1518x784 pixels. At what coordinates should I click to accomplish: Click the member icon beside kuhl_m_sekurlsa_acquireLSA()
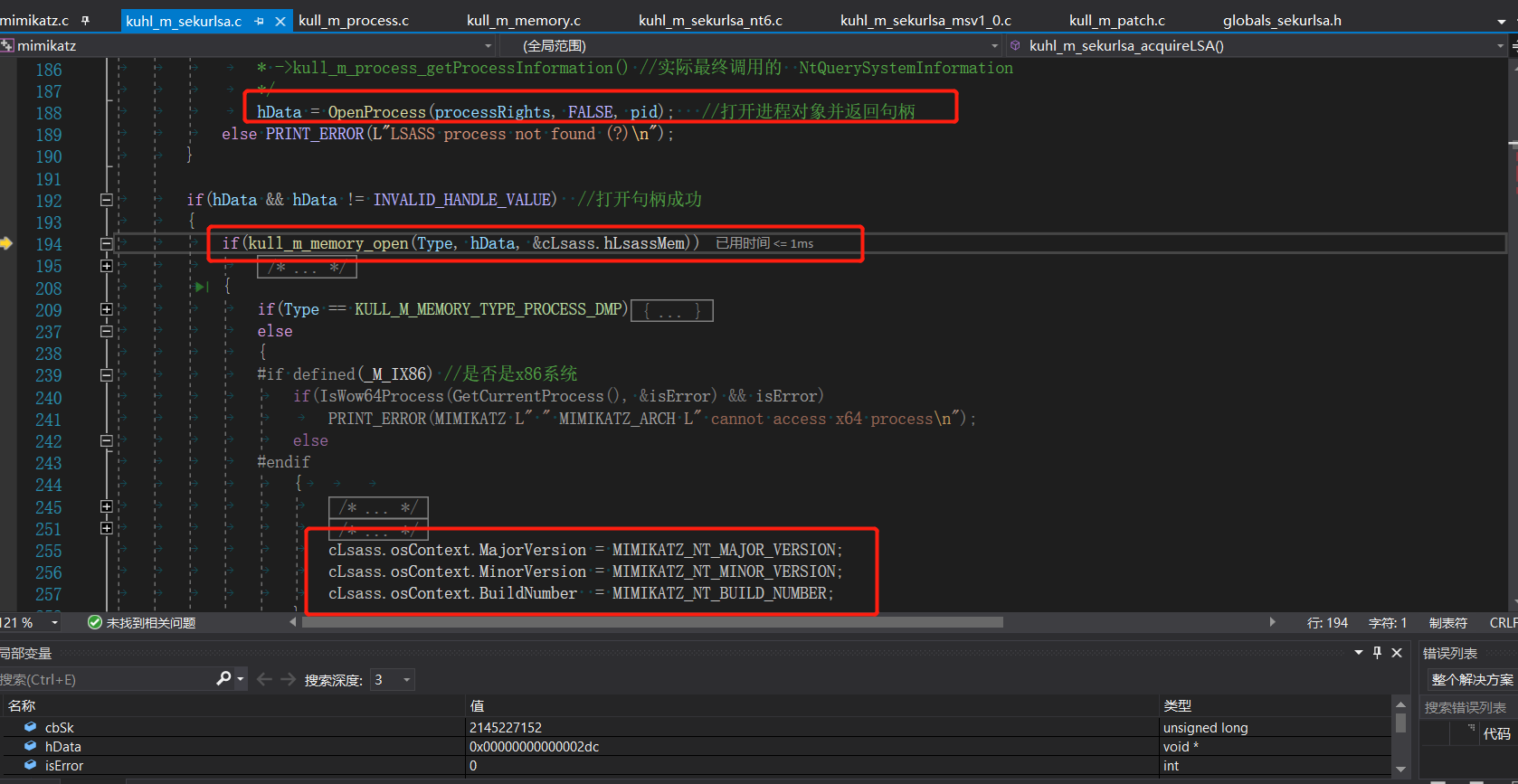coord(1015,45)
